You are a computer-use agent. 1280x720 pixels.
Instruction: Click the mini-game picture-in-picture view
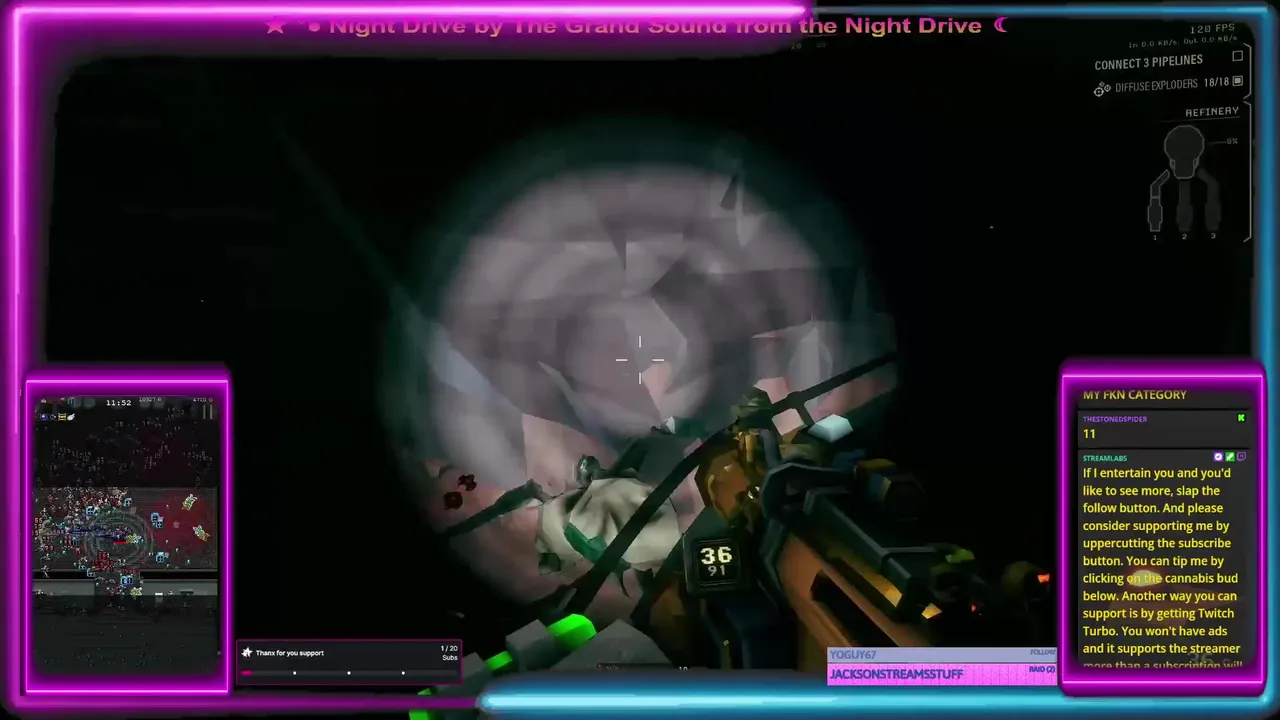coord(126,534)
